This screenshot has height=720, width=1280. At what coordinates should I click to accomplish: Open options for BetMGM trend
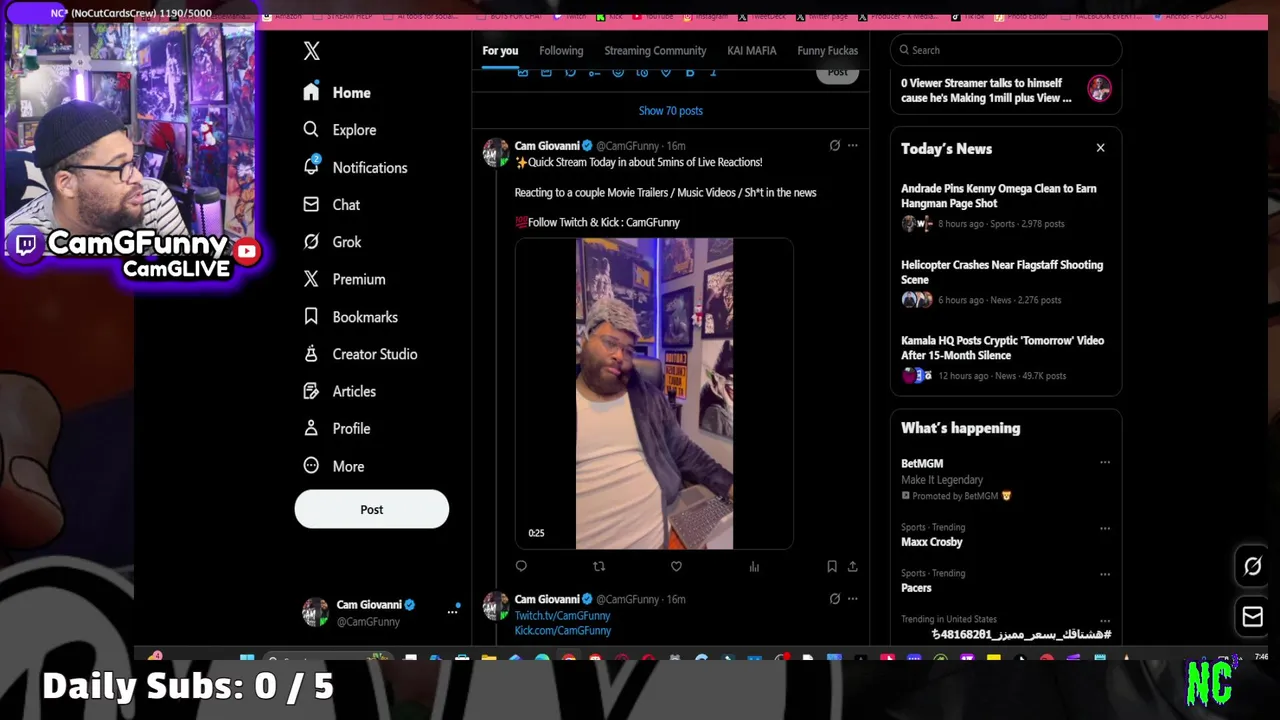(x=1105, y=463)
